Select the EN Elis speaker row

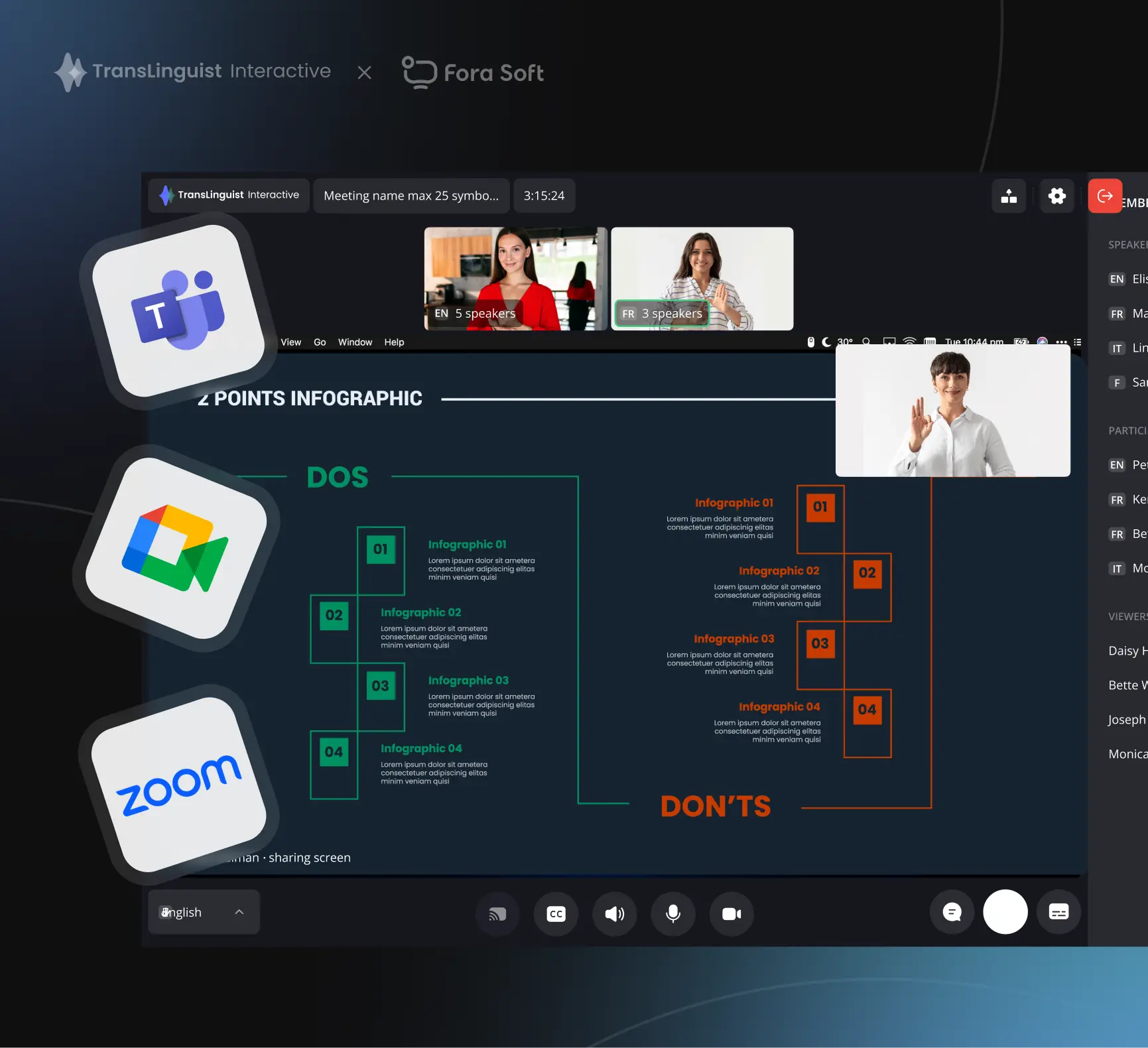tap(1127, 279)
